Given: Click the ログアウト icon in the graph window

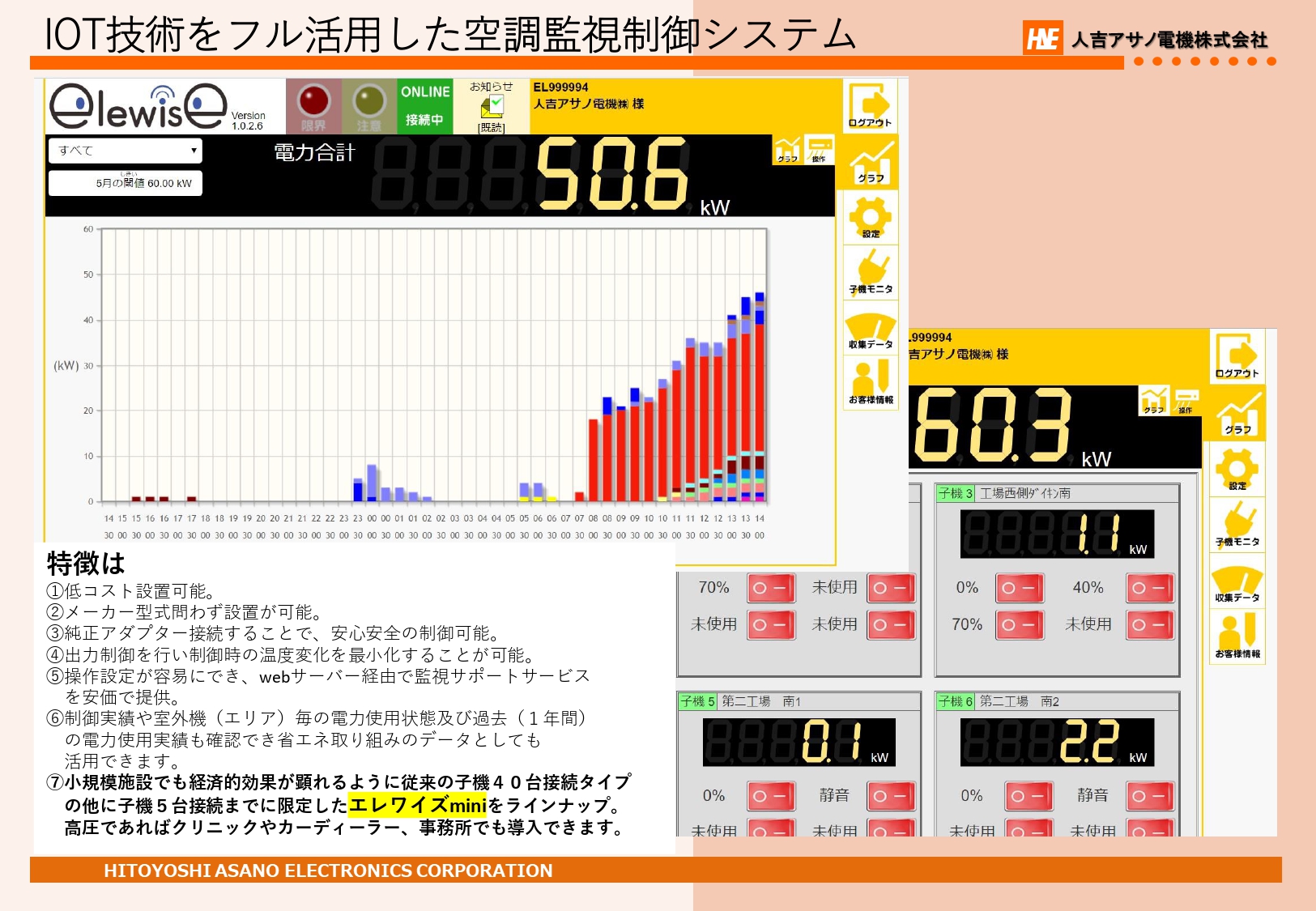Looking at the screenshot, I should (871, 105).
